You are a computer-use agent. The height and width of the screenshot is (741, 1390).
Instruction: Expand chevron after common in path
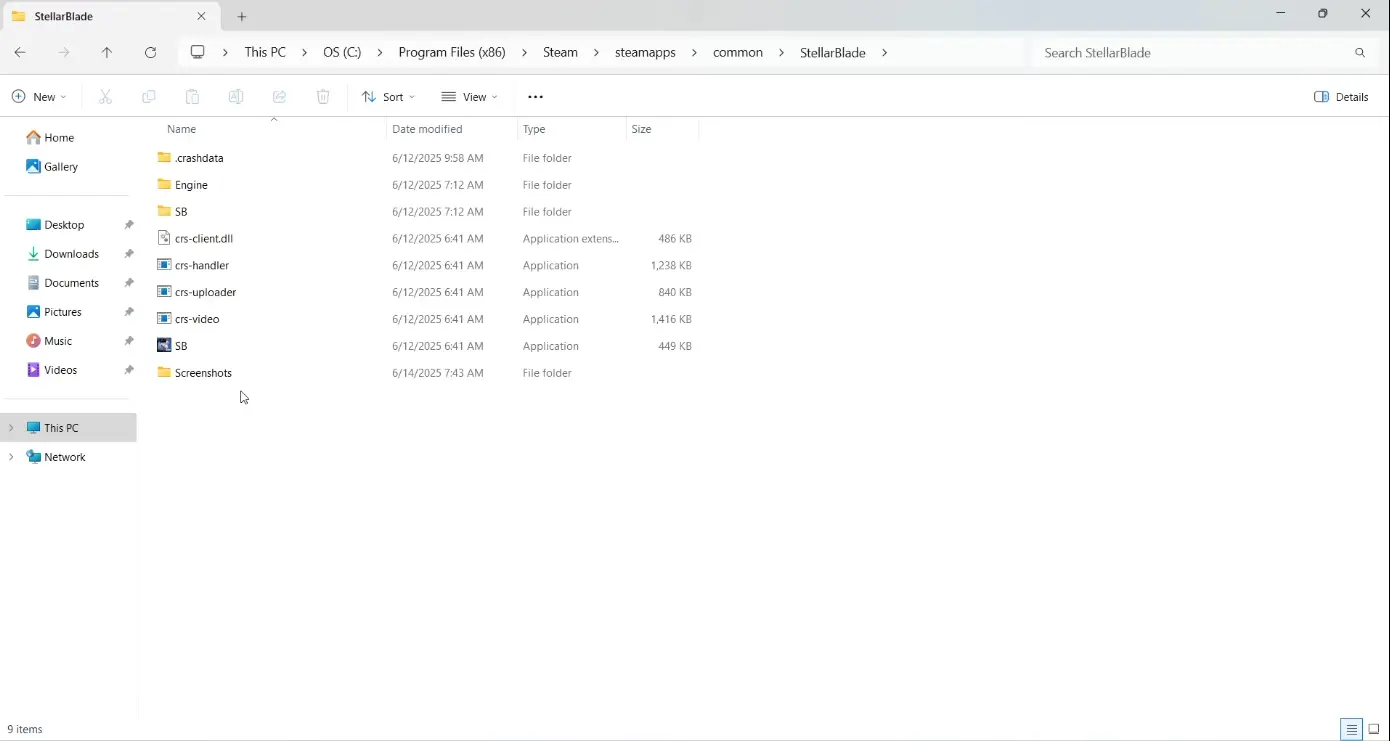[782, 52]
